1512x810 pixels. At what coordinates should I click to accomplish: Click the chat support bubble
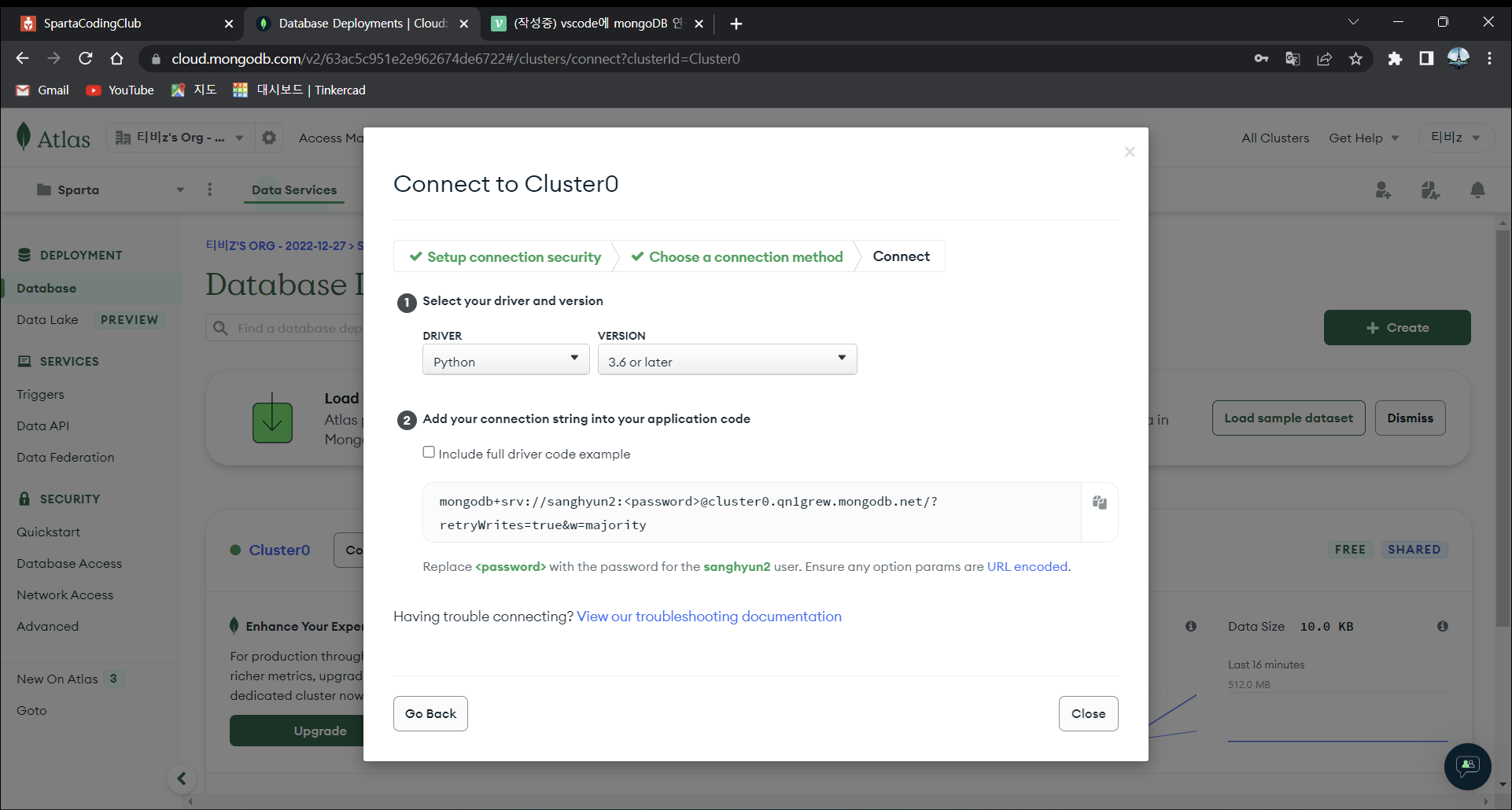pyautogui.click(x=1467, y=767)
